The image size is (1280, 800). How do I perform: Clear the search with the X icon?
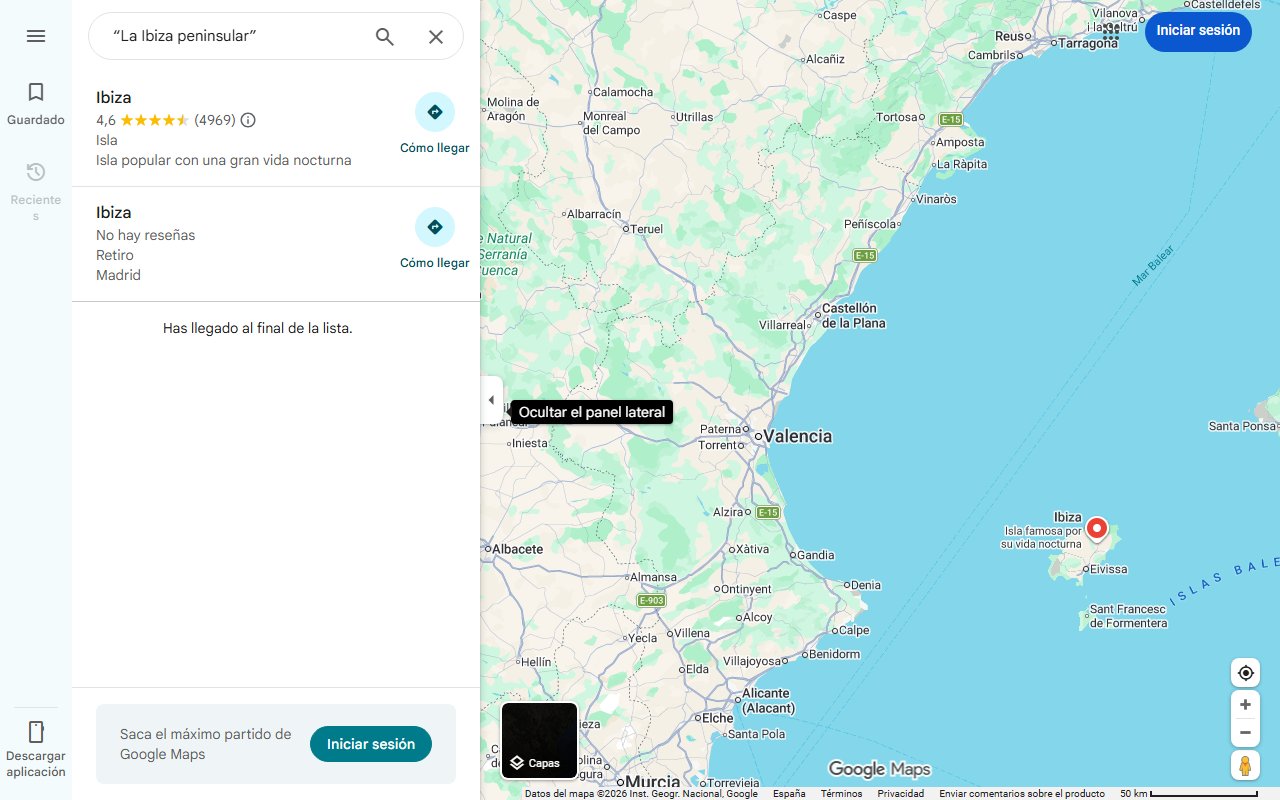pos(436,37)
